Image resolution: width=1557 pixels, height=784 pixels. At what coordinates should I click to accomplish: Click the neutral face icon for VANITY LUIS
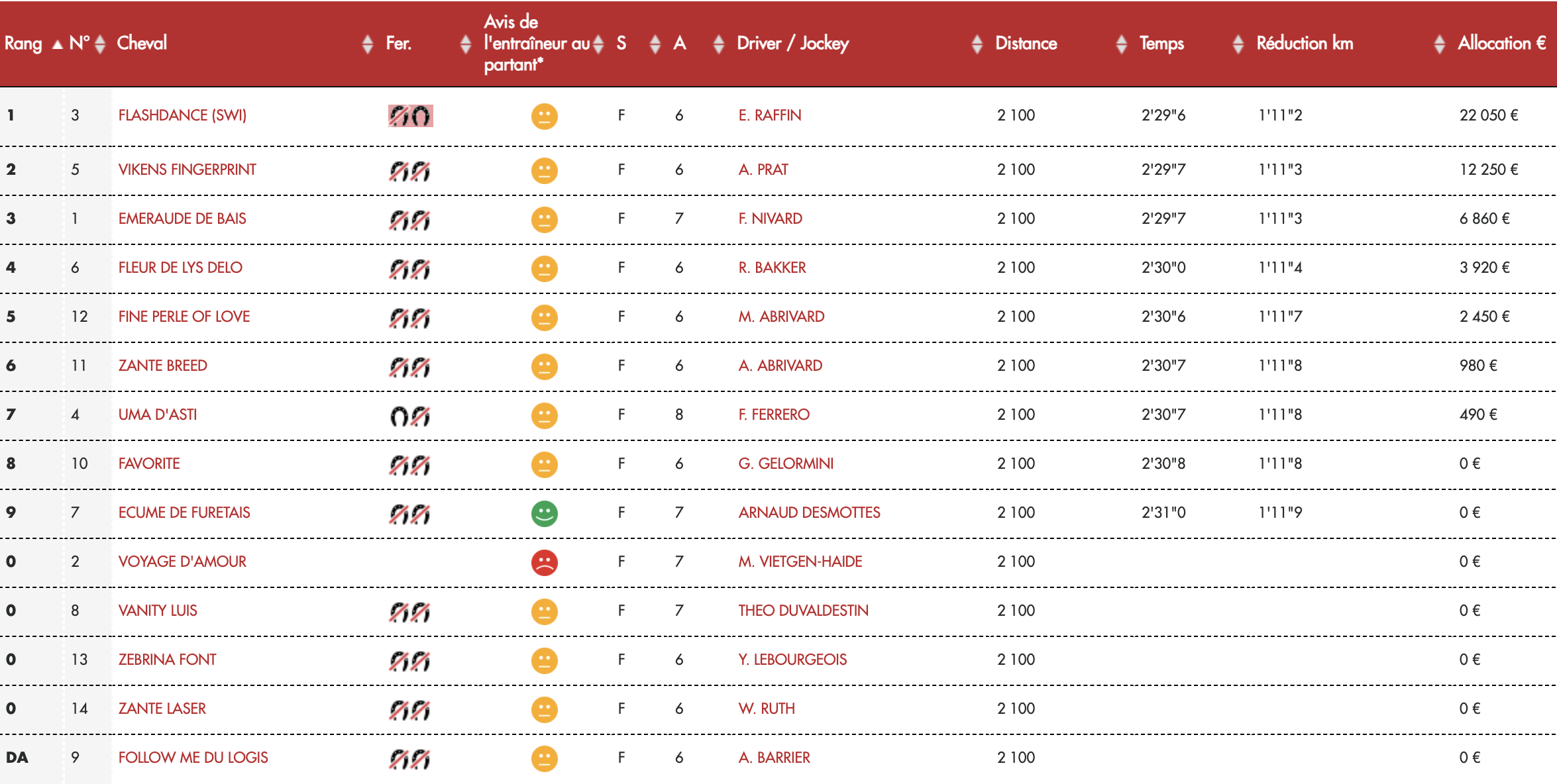click(545, 612)
